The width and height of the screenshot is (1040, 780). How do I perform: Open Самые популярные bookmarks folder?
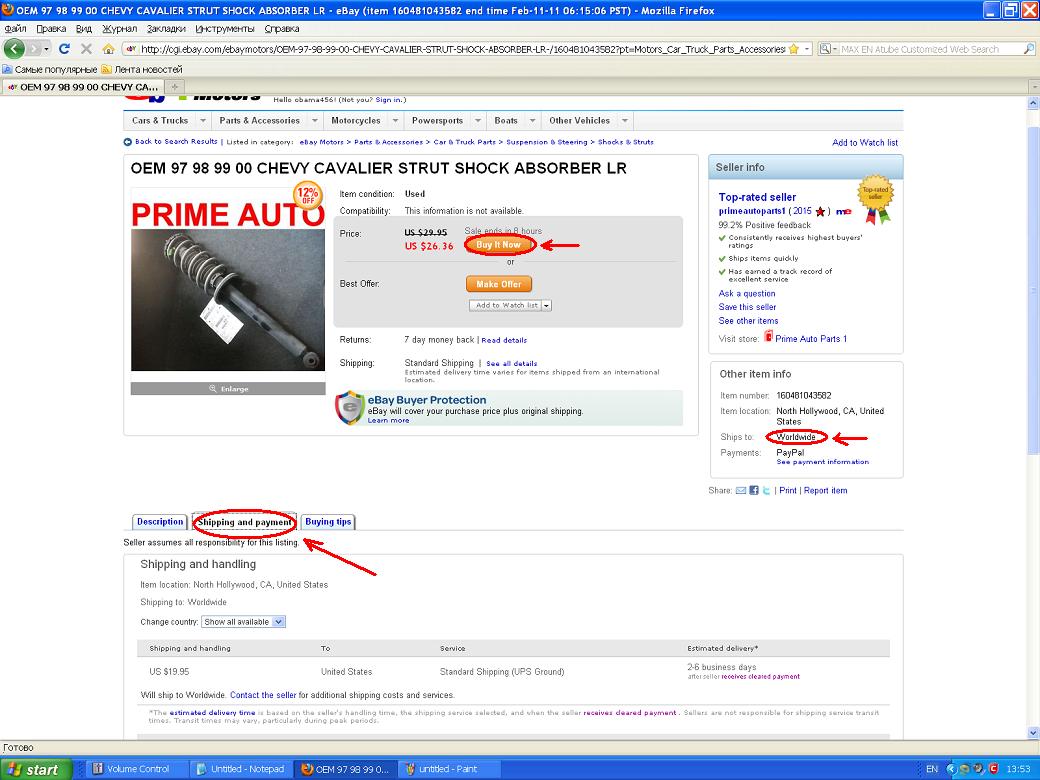[x=50, y=70]
